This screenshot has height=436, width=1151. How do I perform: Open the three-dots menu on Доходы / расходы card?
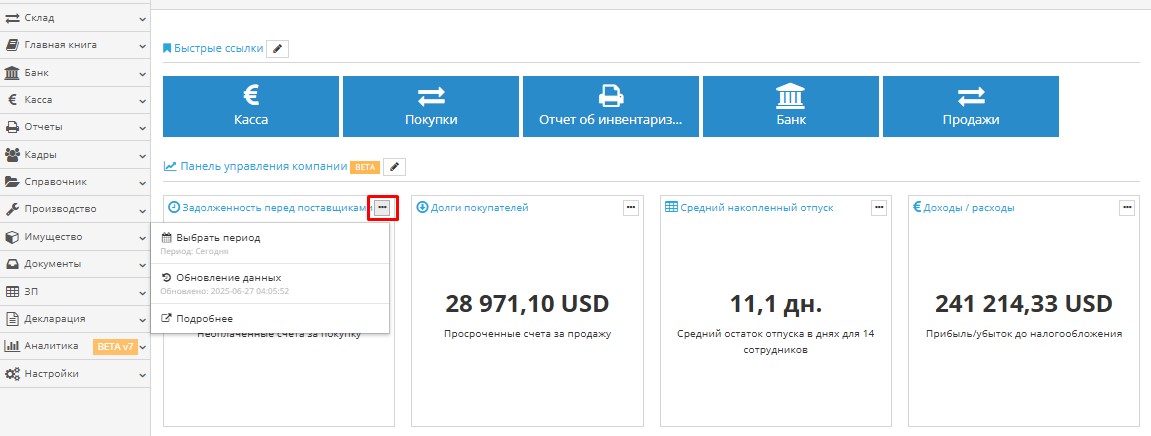[x=1127, y=207]
